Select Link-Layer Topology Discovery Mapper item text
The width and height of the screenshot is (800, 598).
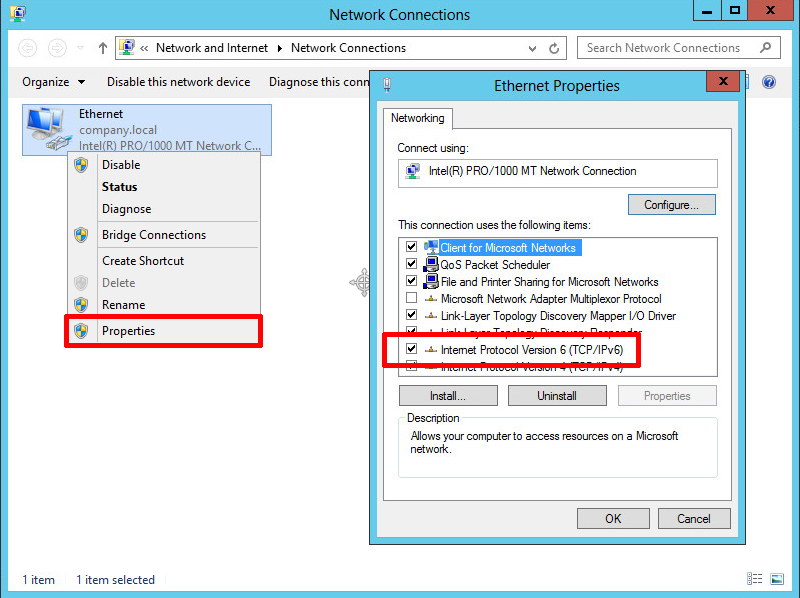click(559, 316)
